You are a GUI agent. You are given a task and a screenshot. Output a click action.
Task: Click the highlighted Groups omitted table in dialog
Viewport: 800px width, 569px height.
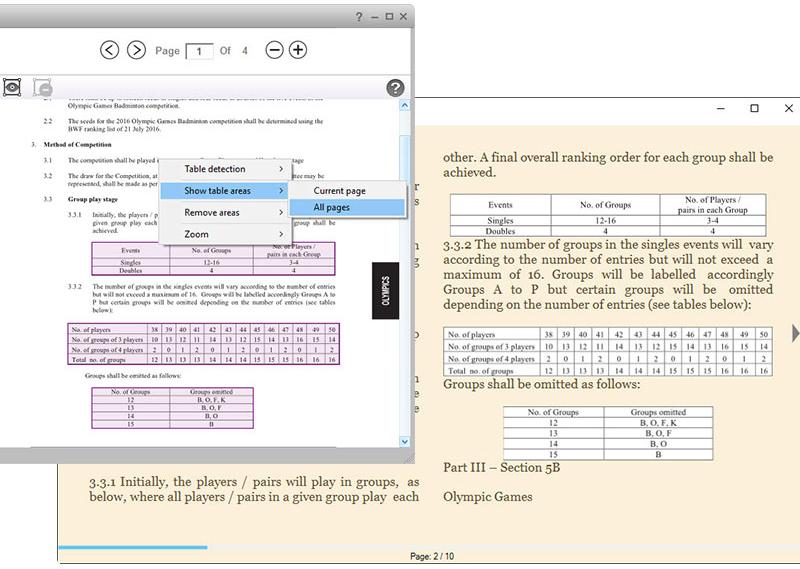(x=172, y=408)
